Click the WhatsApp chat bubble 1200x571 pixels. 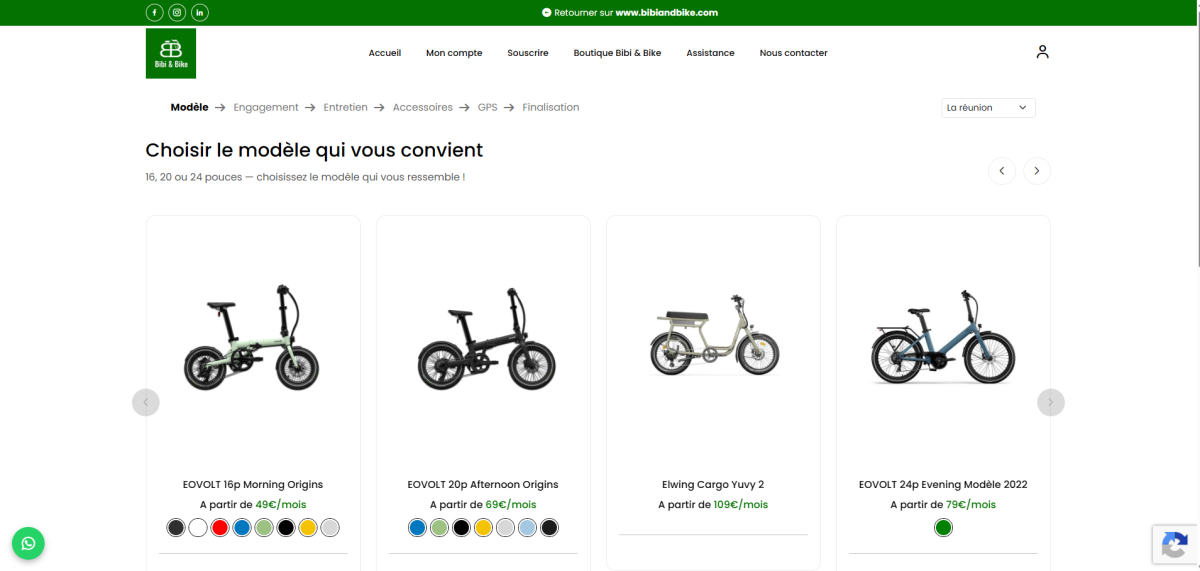pos(28,543)
